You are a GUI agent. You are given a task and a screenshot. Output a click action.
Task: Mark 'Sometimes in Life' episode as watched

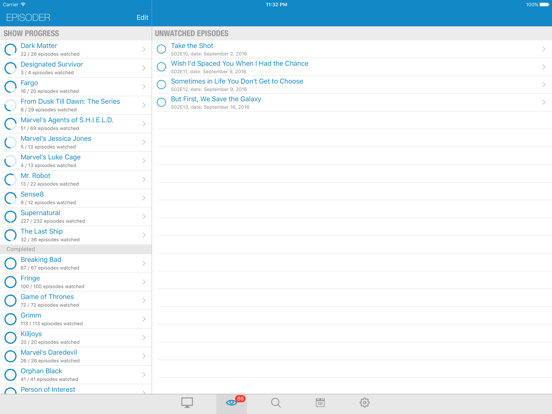click(161, 84)
